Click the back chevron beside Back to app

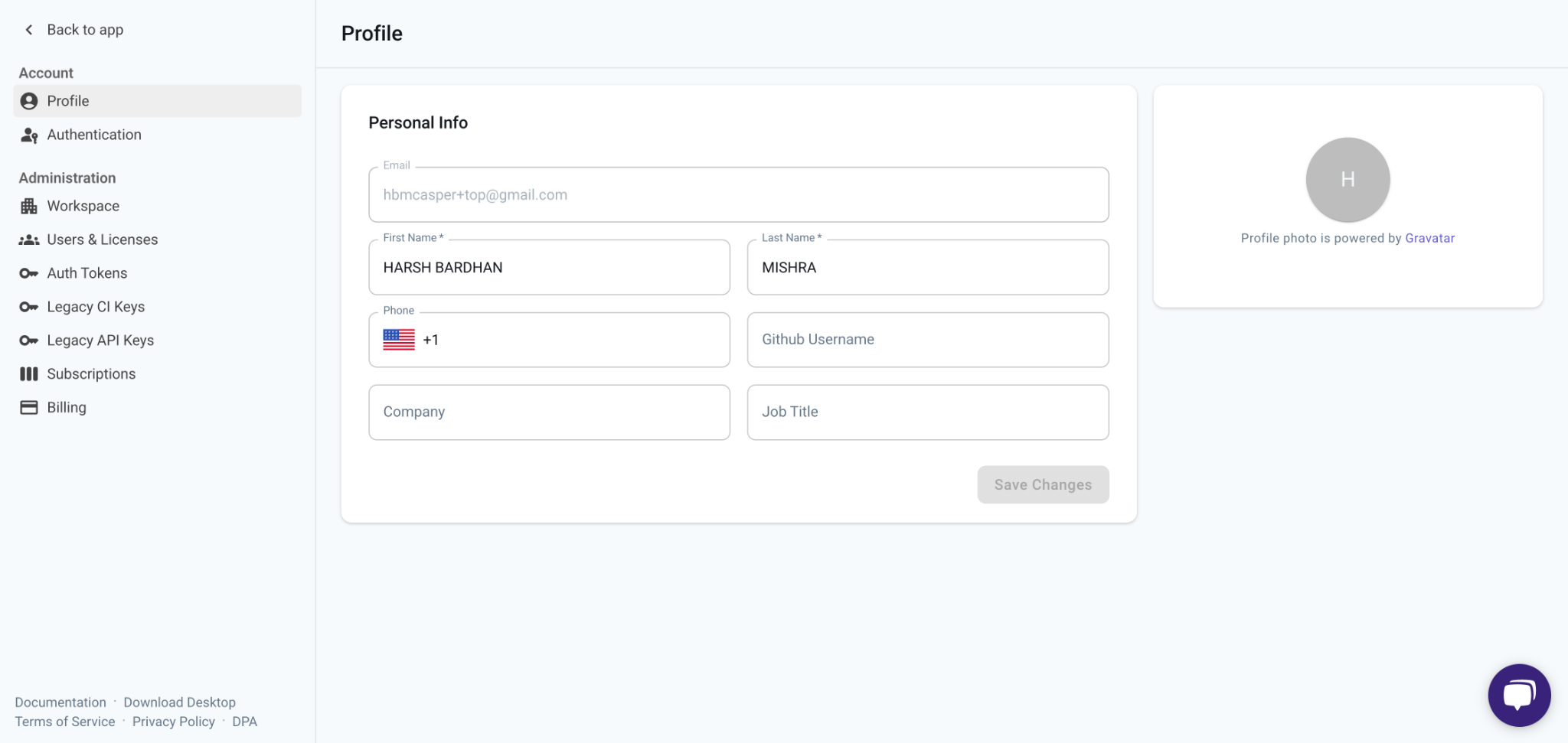28,29
